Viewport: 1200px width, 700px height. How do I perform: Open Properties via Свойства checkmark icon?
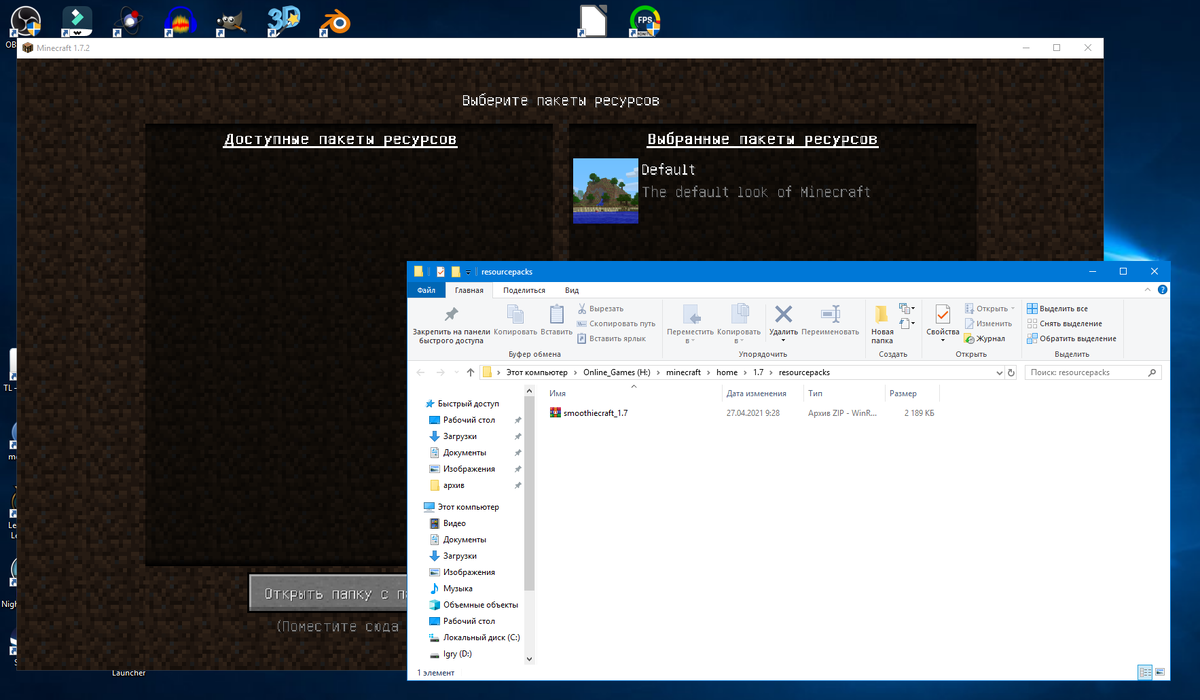(x=943, y=315)
